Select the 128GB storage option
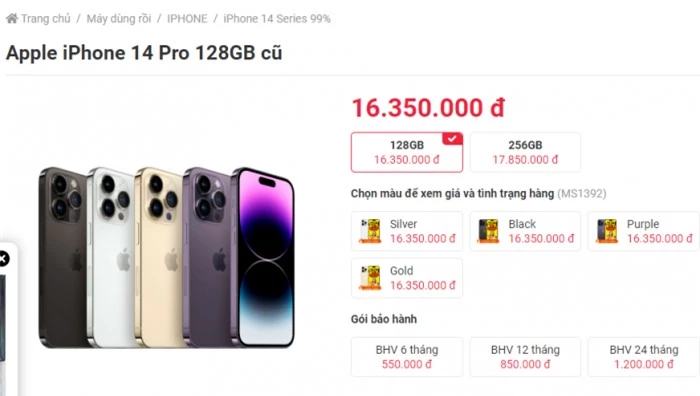The height and width of the screenshot is (396, 700). [407, 152]
